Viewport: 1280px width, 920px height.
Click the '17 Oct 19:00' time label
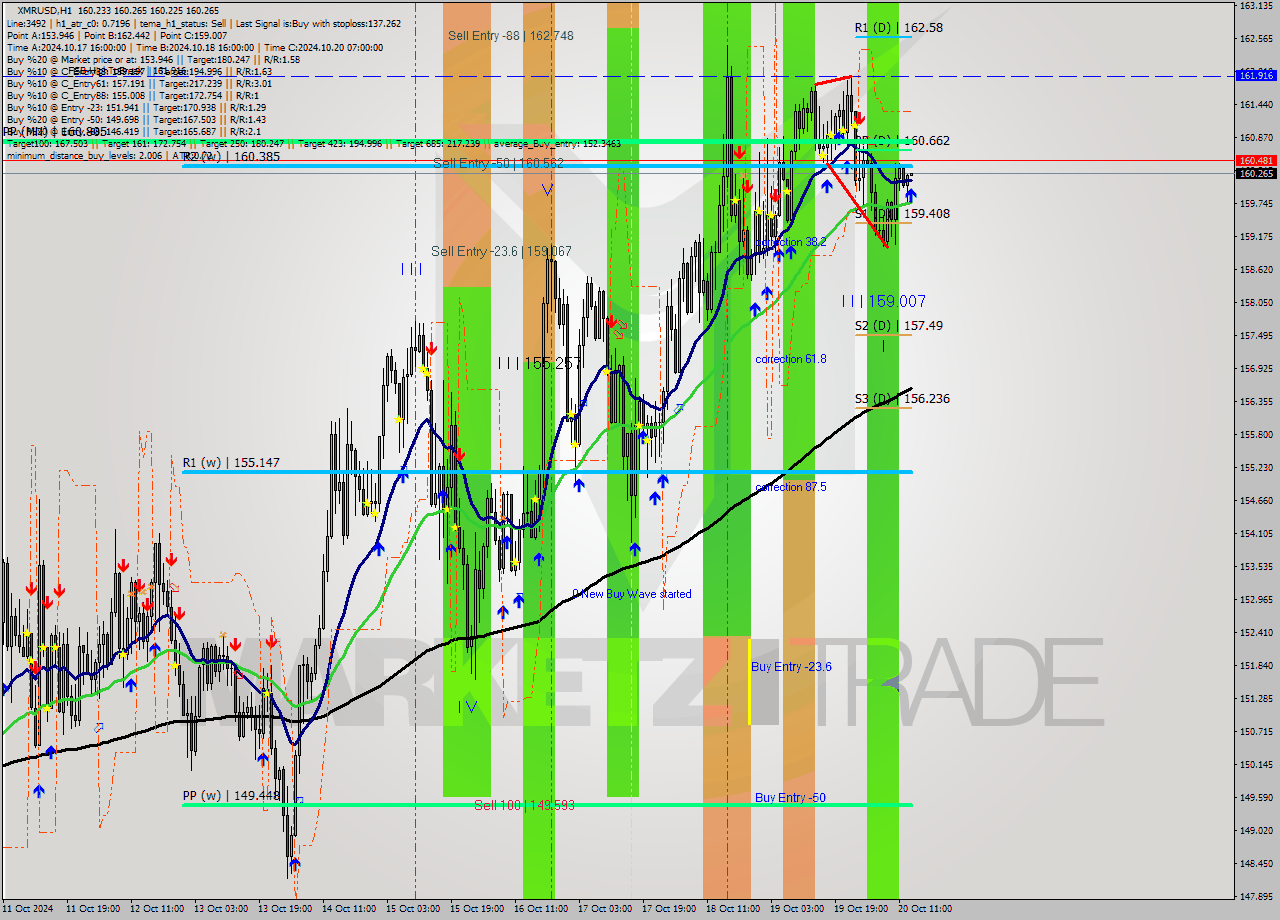[669, 909]
